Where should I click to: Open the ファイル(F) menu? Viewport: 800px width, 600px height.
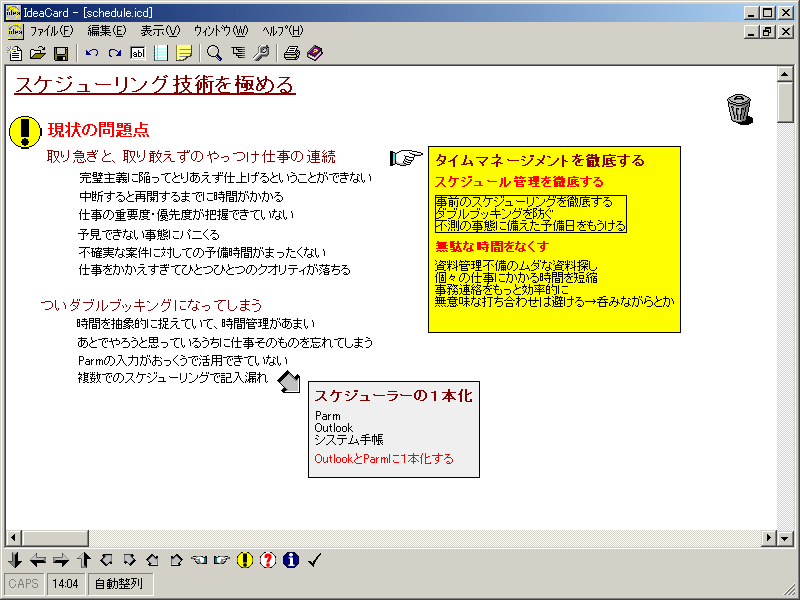52,31
